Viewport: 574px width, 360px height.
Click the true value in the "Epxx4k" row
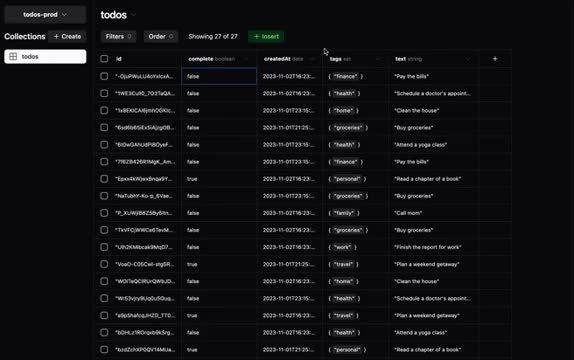coord(192,179)
